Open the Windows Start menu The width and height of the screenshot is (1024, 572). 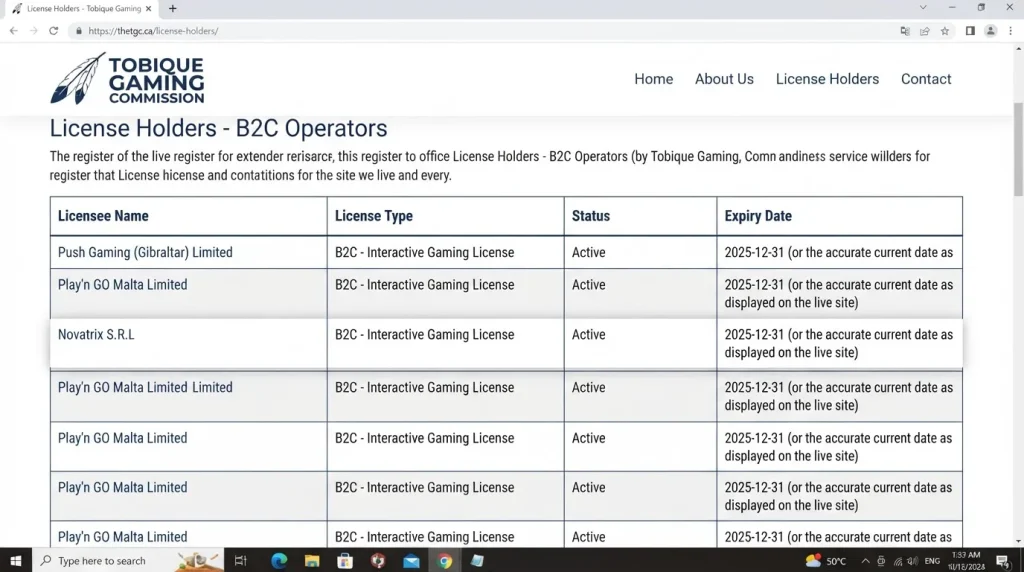tap(16, 560)
